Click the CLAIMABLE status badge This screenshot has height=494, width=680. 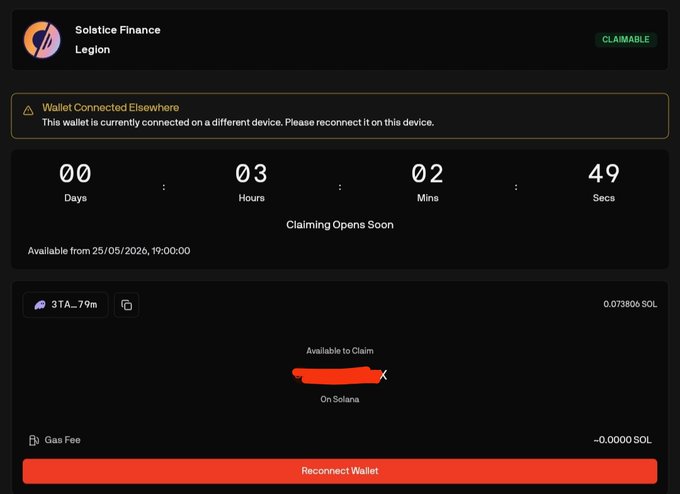(x=626, y=39)
